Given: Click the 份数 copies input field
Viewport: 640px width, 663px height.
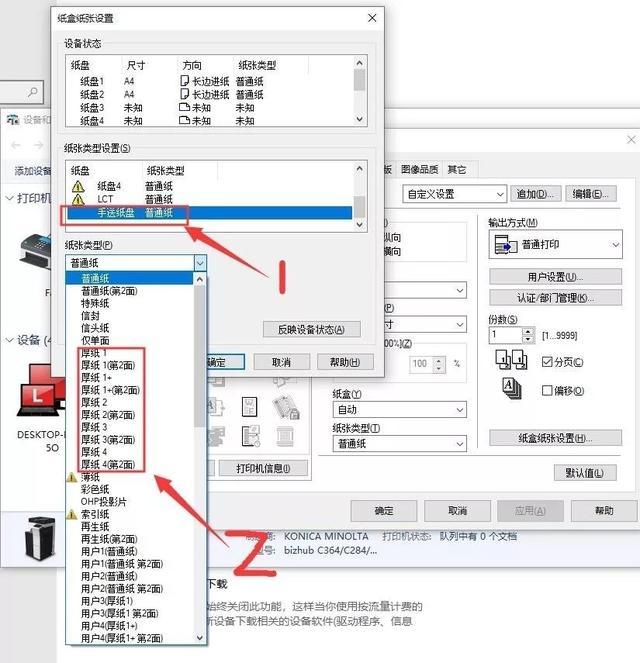Looking at the screenshot, I should pos(506,335).
